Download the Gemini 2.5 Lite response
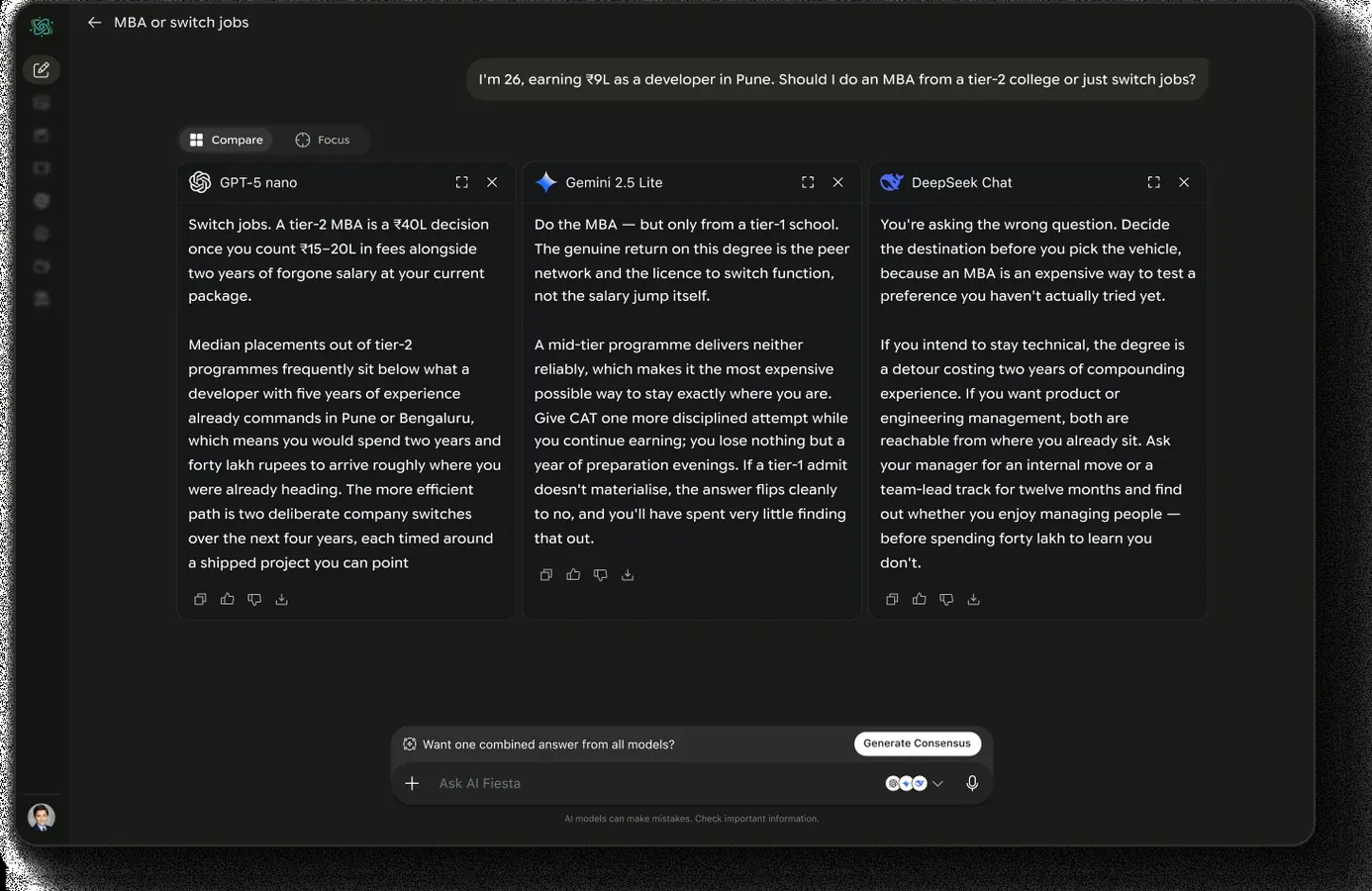Screen dimensions: 1372x891 pyautogui.click(x=628, y=575)
